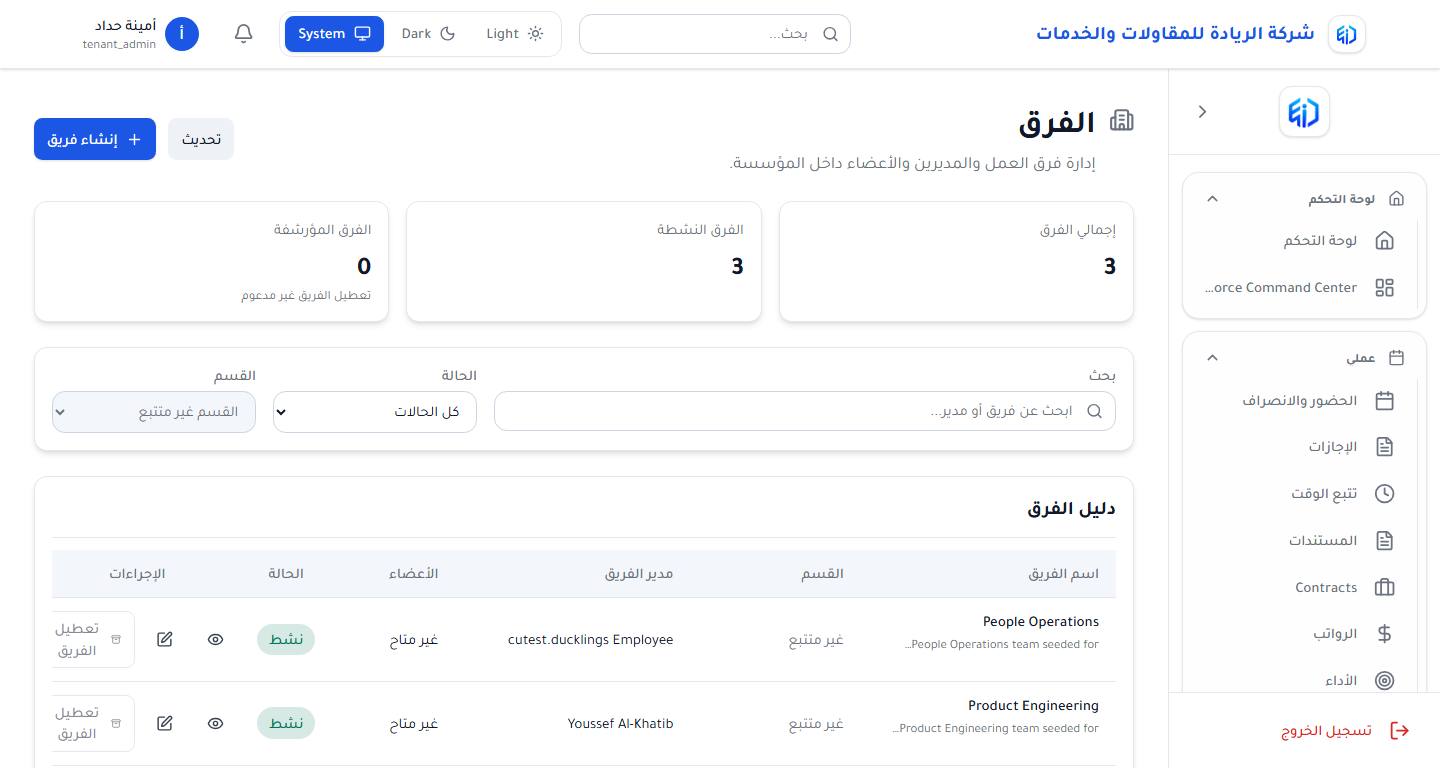Viewport: 1440px width, 768px height.
Task: Click the company logo in the top header
Action: [1347, 34]
